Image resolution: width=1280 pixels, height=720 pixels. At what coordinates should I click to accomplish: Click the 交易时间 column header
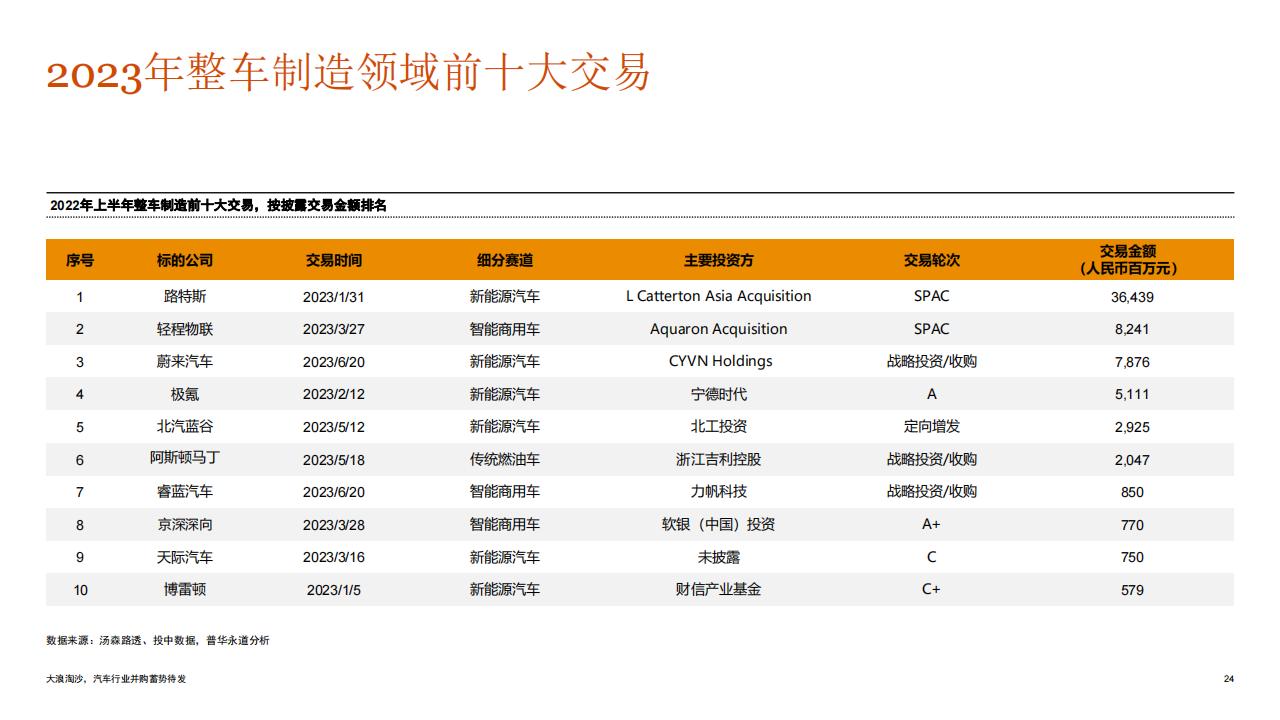(x=334, y=260)
